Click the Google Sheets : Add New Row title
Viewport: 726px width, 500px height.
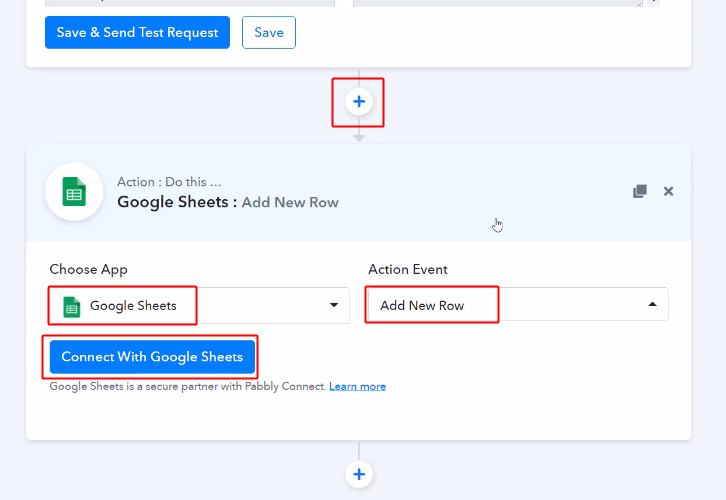click(228, 202)
